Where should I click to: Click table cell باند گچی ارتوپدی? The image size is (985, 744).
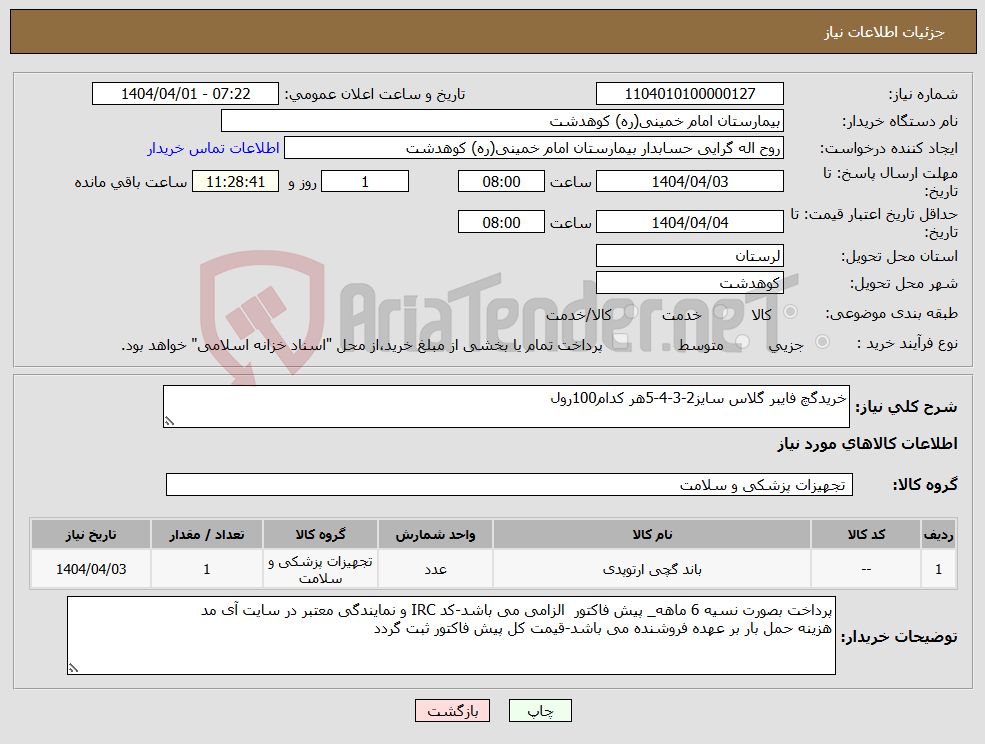pos(652,569)
